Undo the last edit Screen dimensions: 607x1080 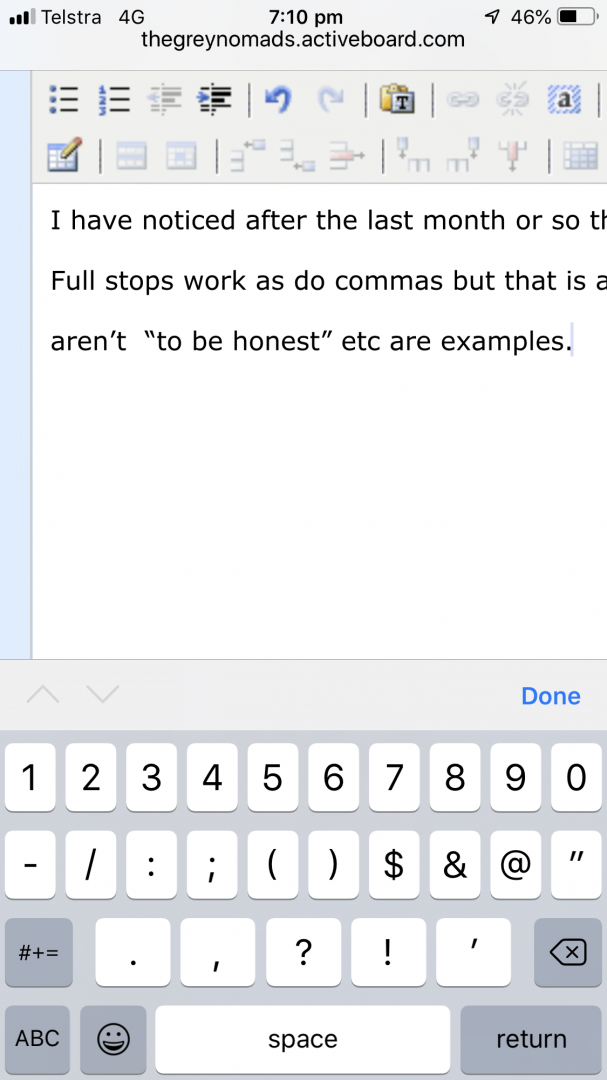coord(276,100)
